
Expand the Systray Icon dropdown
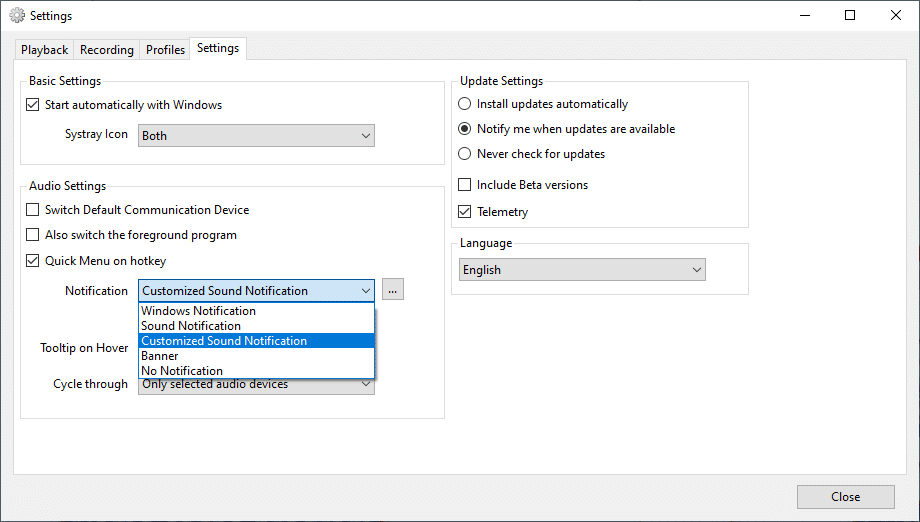click(x=256, y=135)
